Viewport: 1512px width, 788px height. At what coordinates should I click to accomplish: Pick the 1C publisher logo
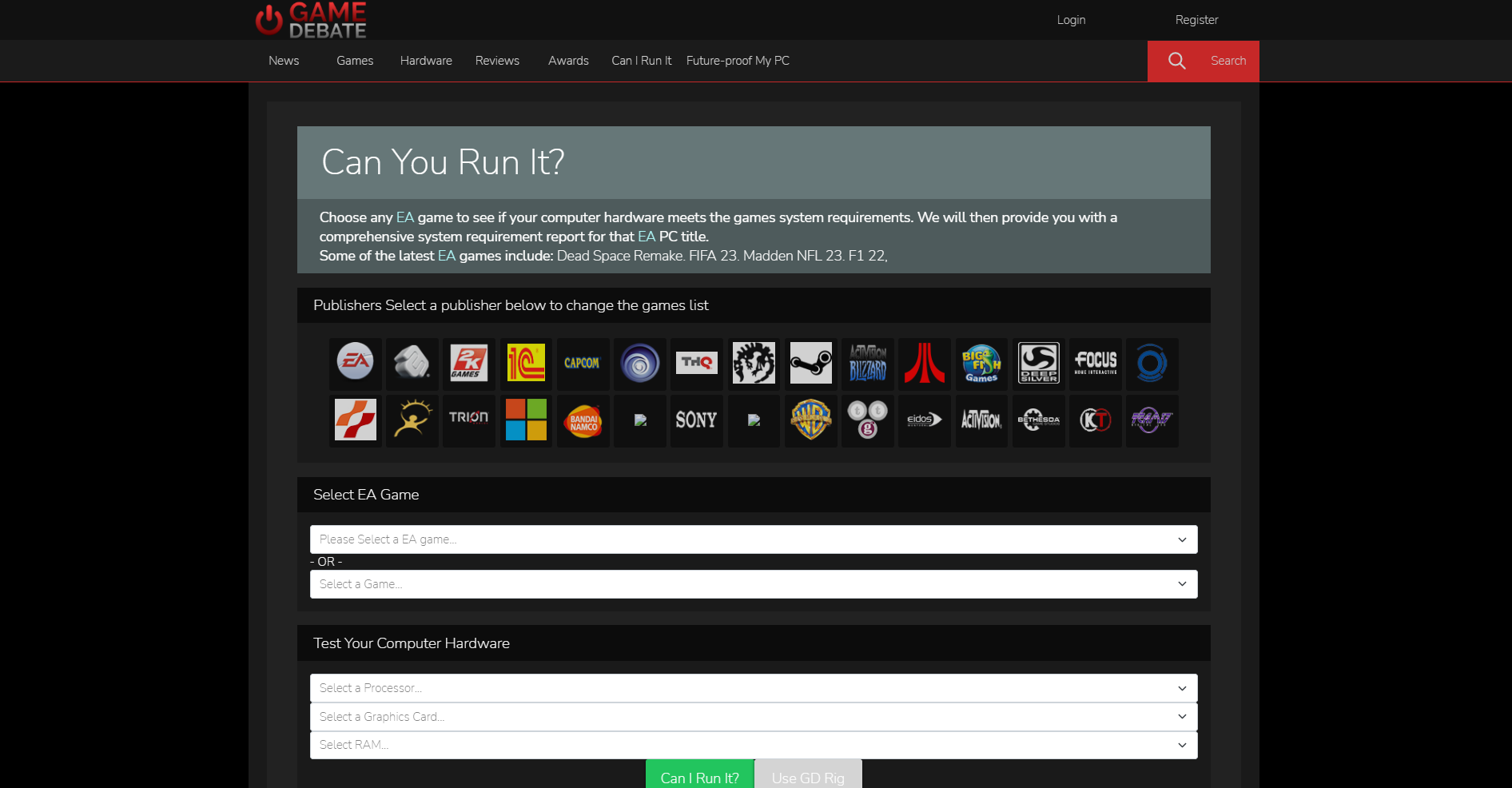(x=526, y=363)
